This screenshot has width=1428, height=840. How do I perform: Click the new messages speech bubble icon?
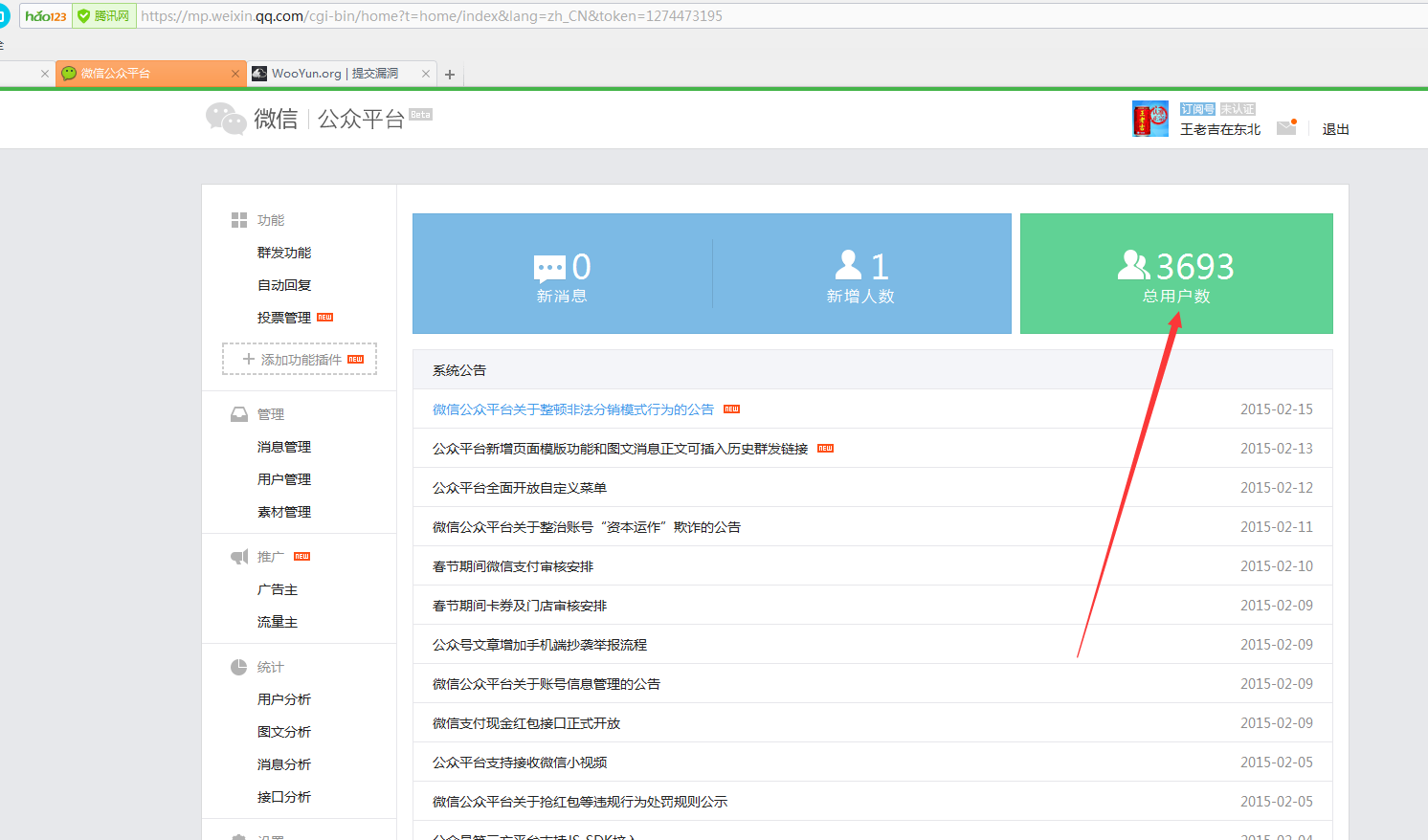[x=549, y=268]
